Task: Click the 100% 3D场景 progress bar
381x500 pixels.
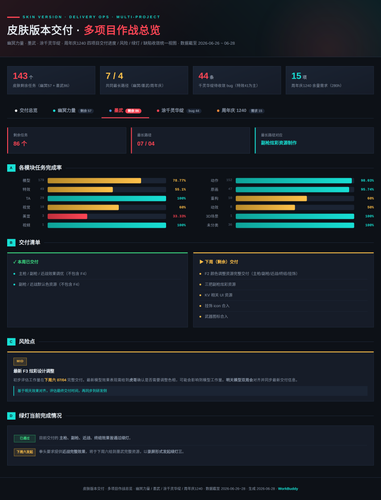Action: 295,216
